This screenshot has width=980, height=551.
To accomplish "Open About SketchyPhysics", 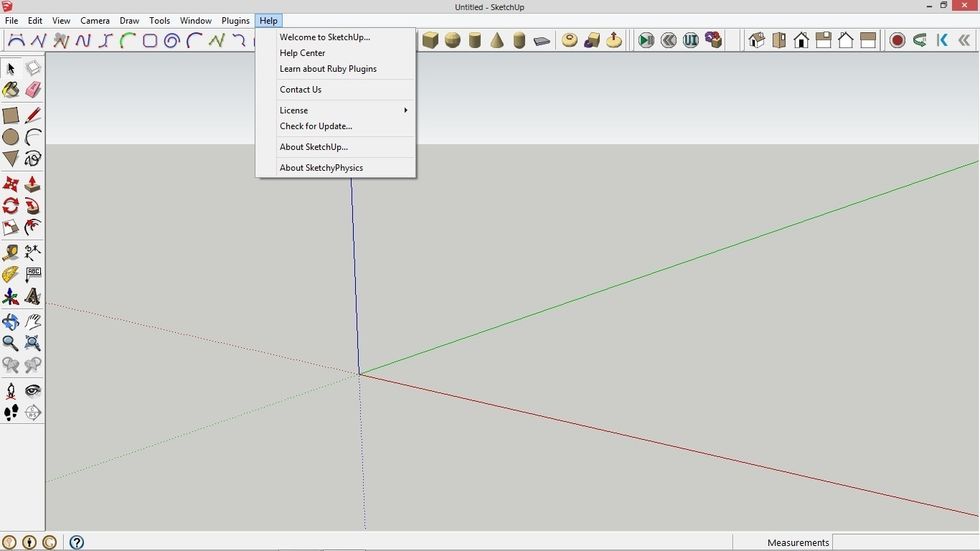I will [x=321, y=168].
